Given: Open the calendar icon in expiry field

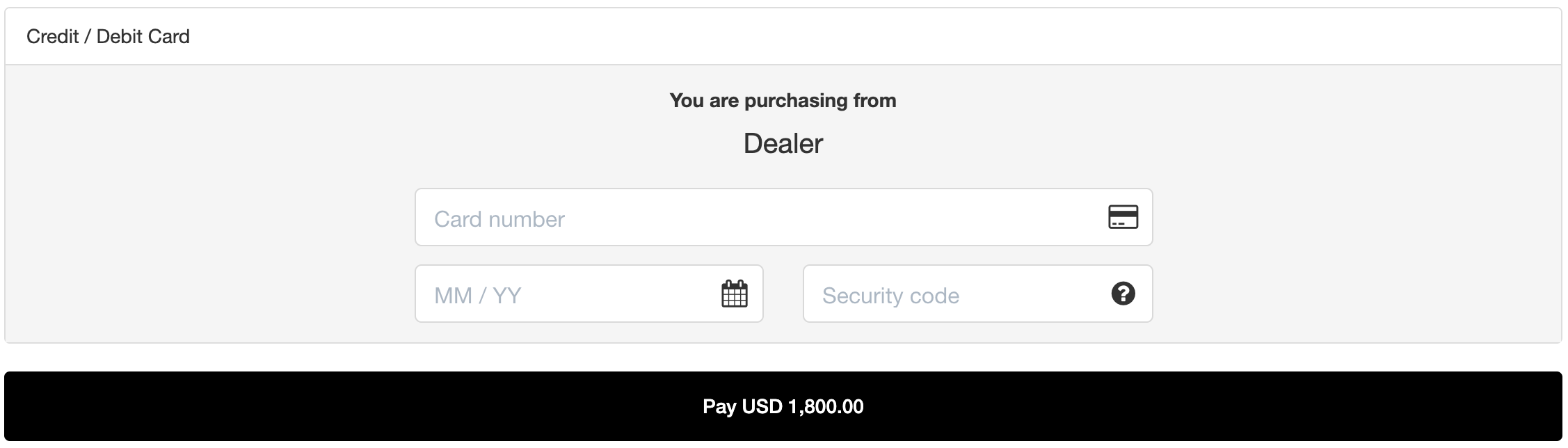Looking at the screenshot, I should point(734,294).
